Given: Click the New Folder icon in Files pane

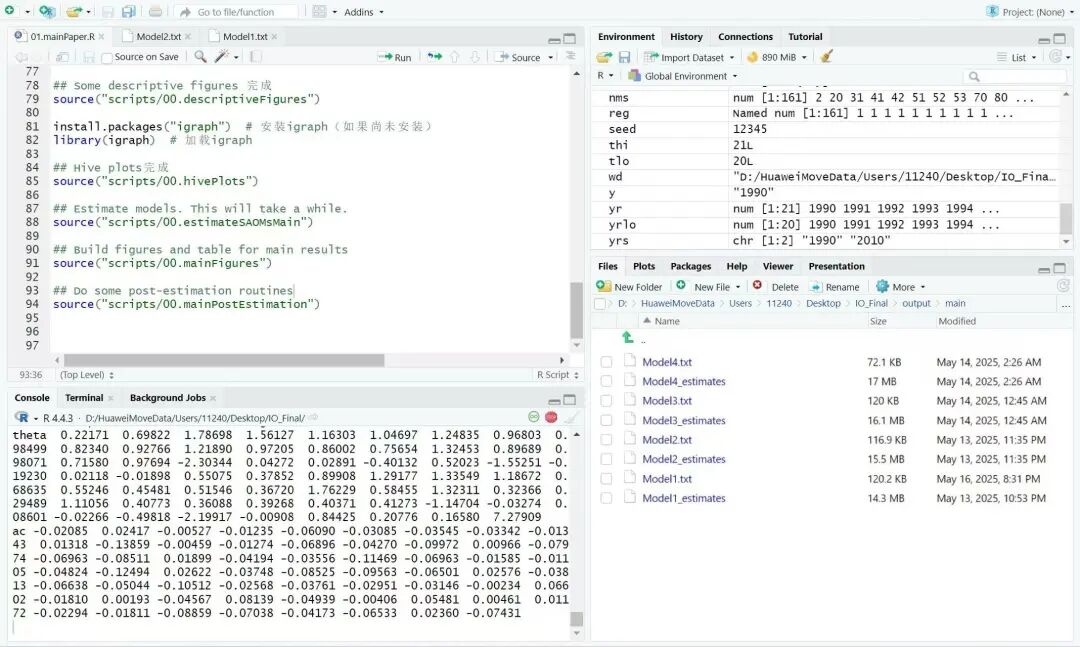Looking at the screenshot, I should (x=603, y=286).
